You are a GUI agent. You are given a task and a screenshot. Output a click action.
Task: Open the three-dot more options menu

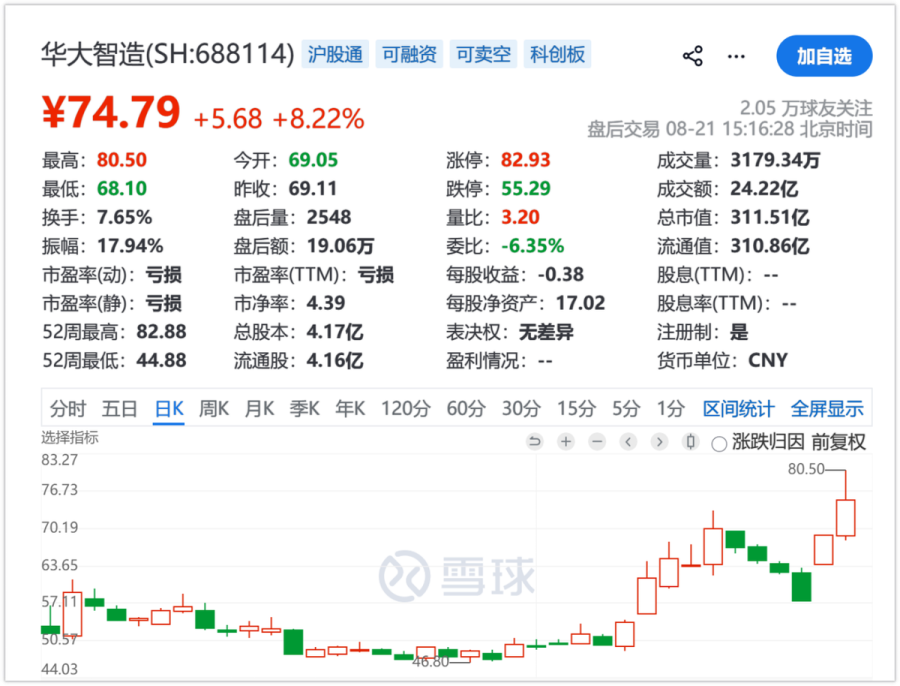pyautogui.click(x=736, y=56)
